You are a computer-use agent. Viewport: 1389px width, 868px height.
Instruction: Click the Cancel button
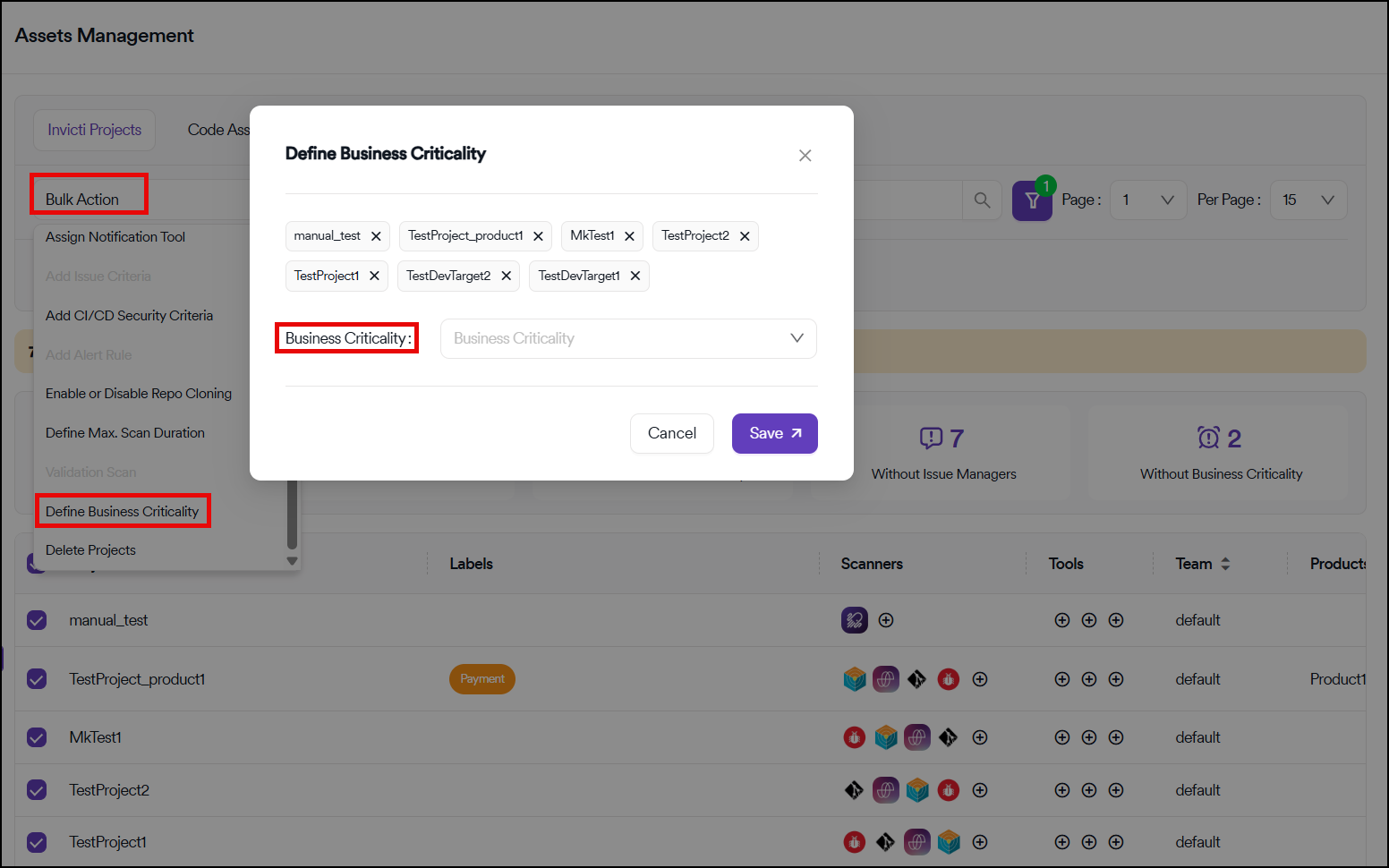point(671,433)
